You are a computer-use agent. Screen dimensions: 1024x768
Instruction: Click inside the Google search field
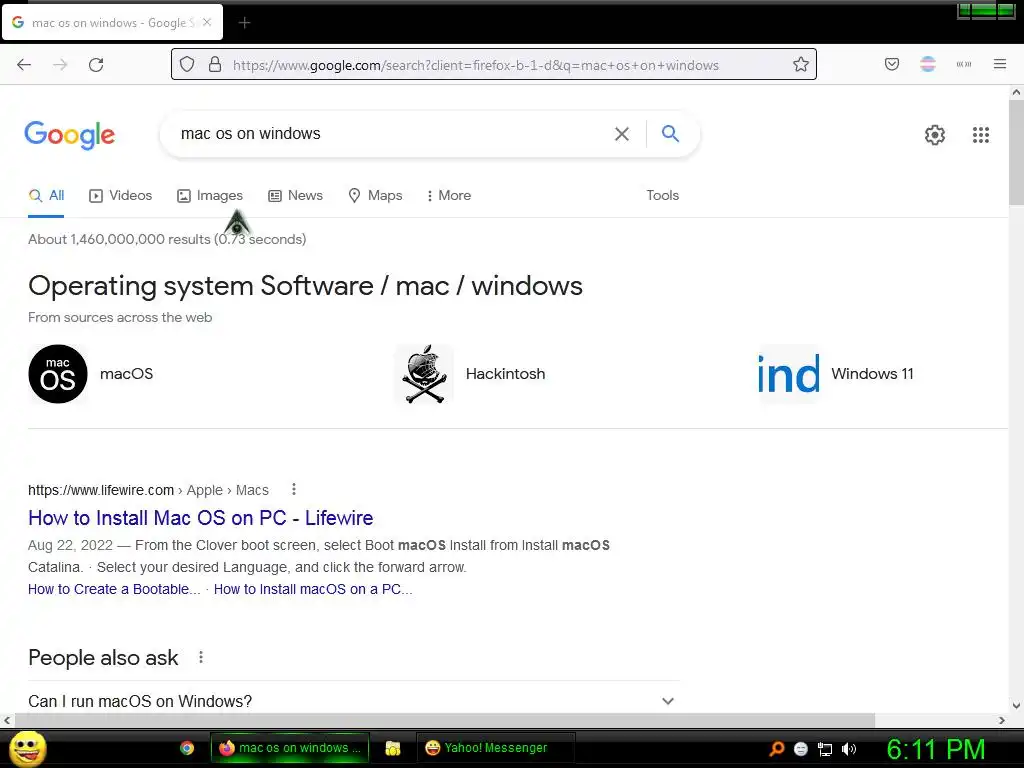pos(392,134)
